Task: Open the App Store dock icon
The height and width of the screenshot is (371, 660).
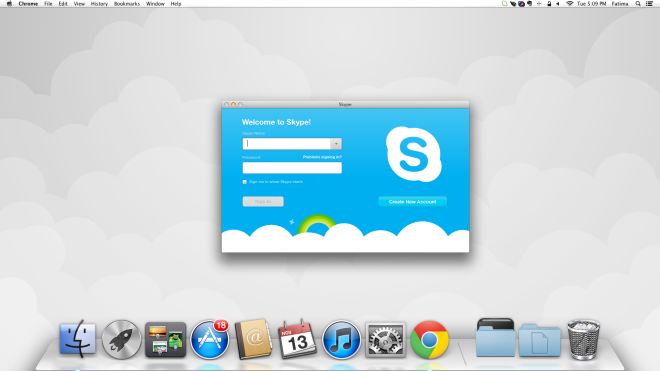Action: click(210, 339)
